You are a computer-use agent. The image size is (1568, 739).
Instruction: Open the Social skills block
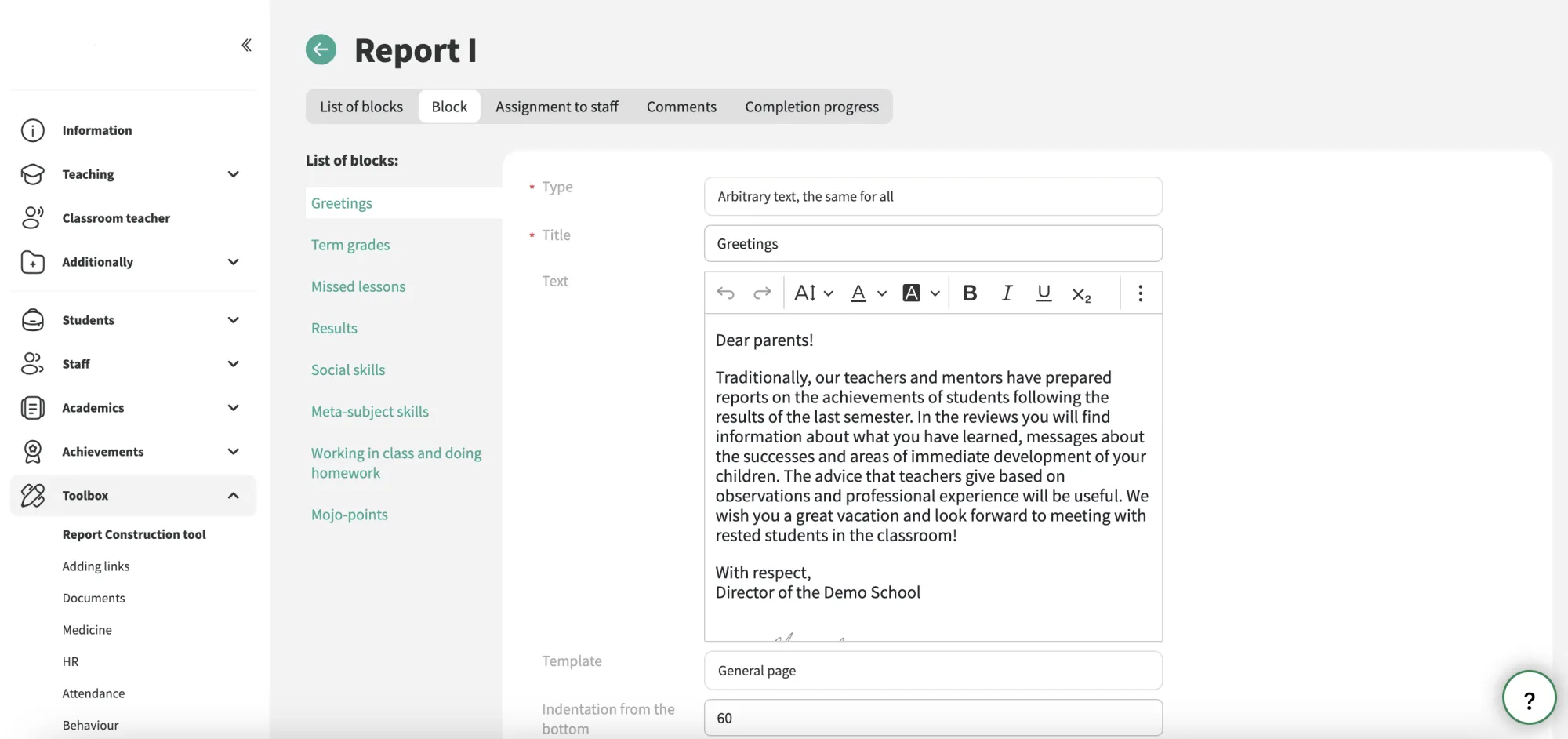[x=348, y=369]
